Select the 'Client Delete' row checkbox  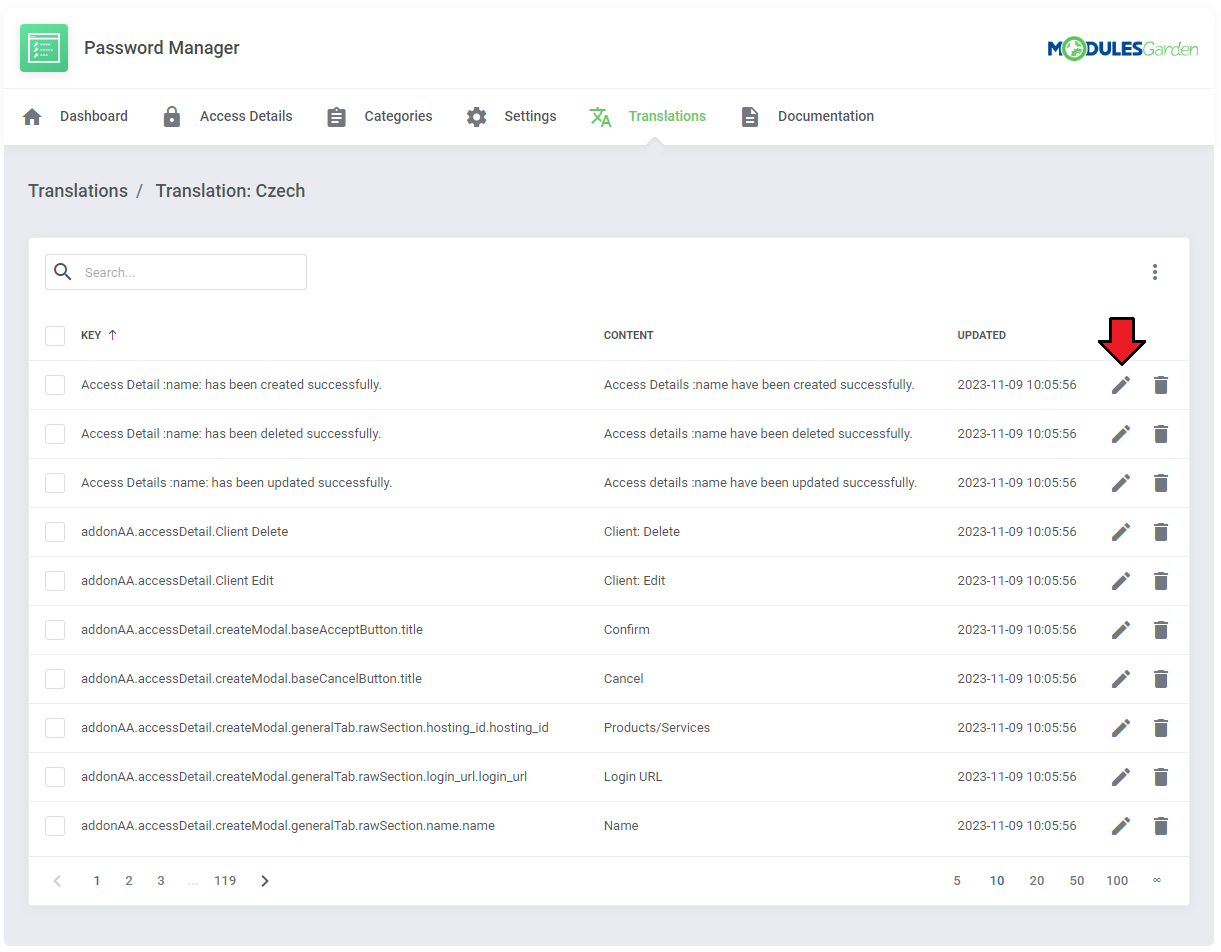[55, 532]
